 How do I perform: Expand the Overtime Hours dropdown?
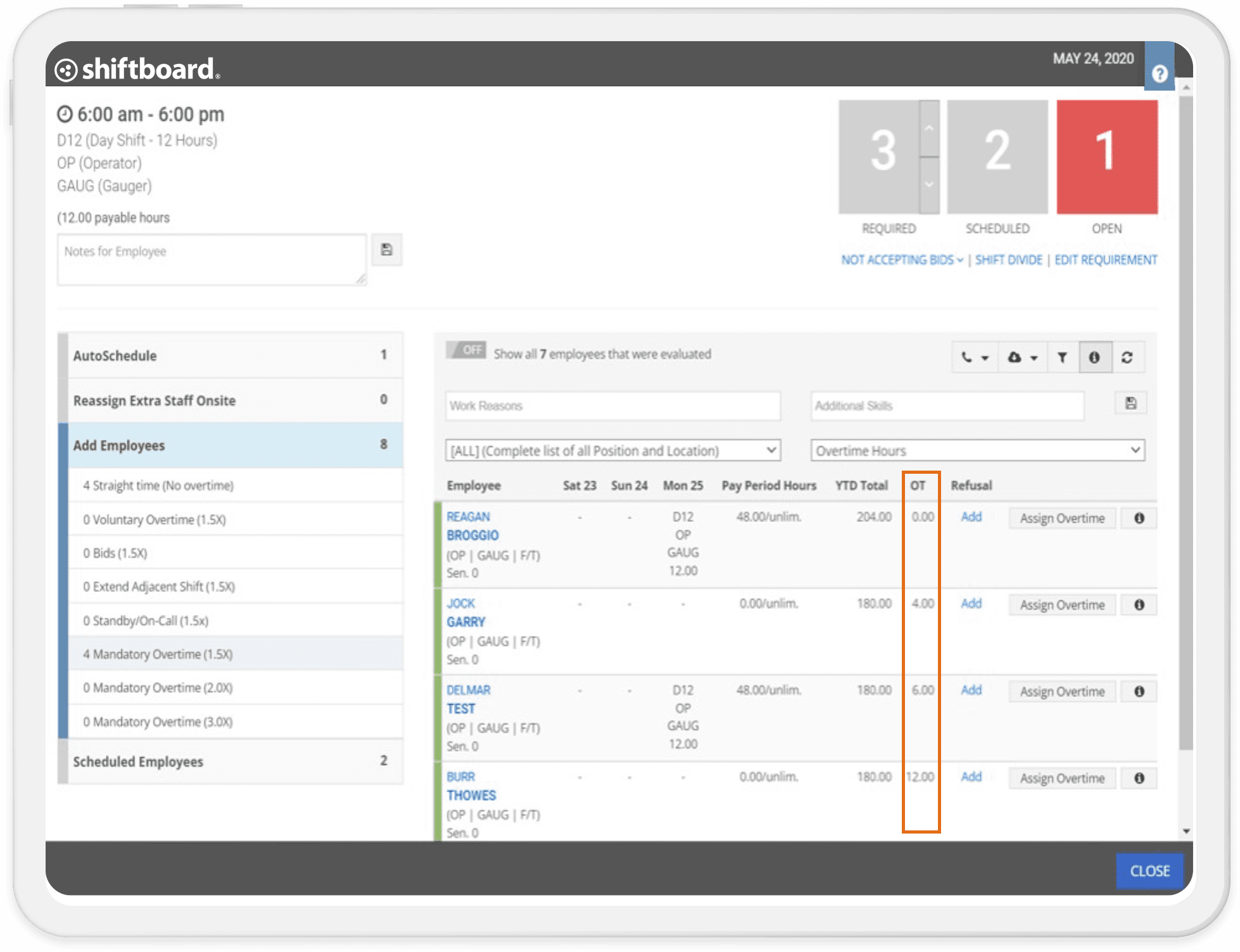[978, 450]
